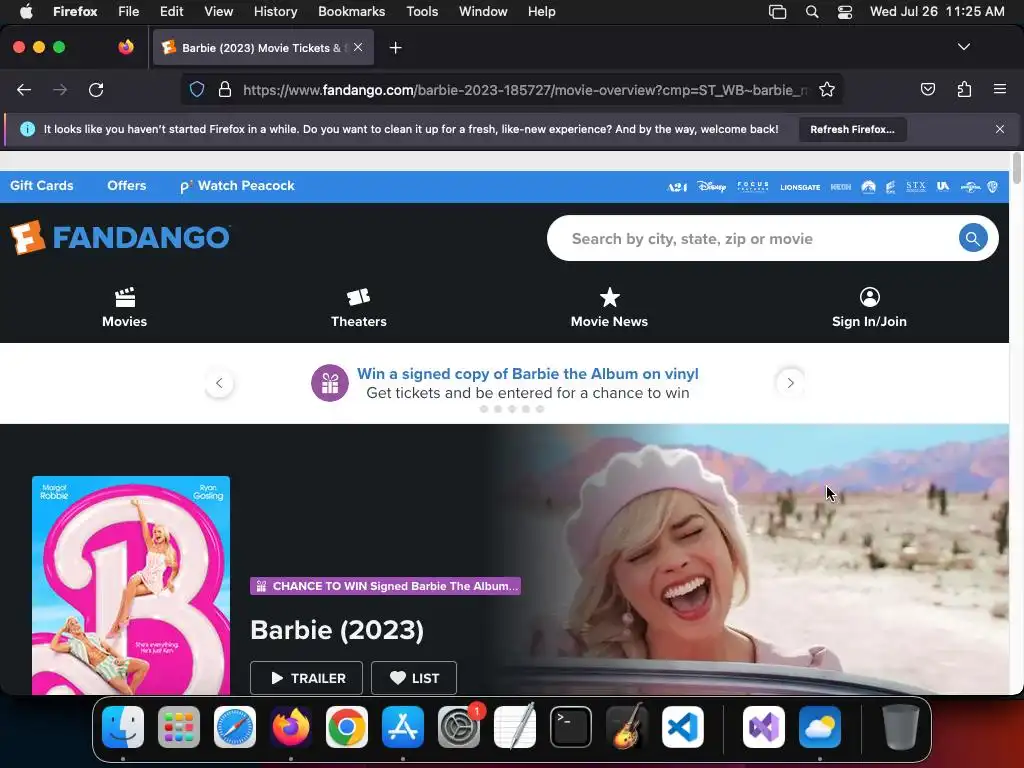
Task: Click the page vertical scrollbar thumb
Action: point(1016,168)
